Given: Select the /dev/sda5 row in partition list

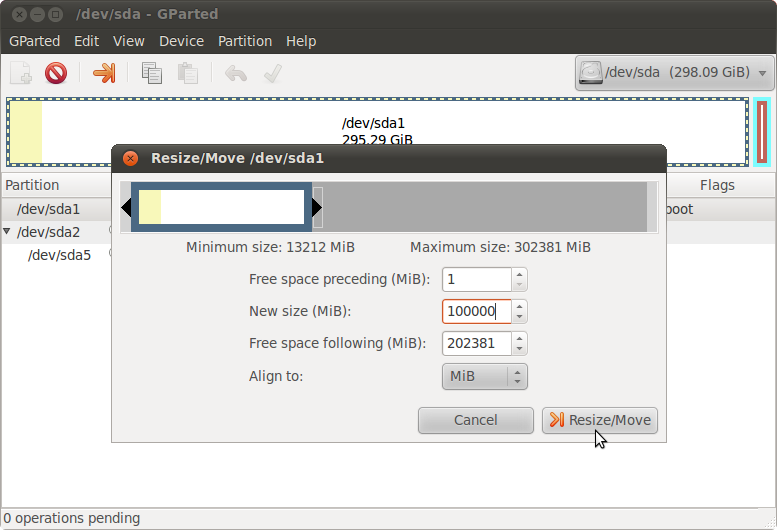Looking at the screenshot, I should pos(56,255).
